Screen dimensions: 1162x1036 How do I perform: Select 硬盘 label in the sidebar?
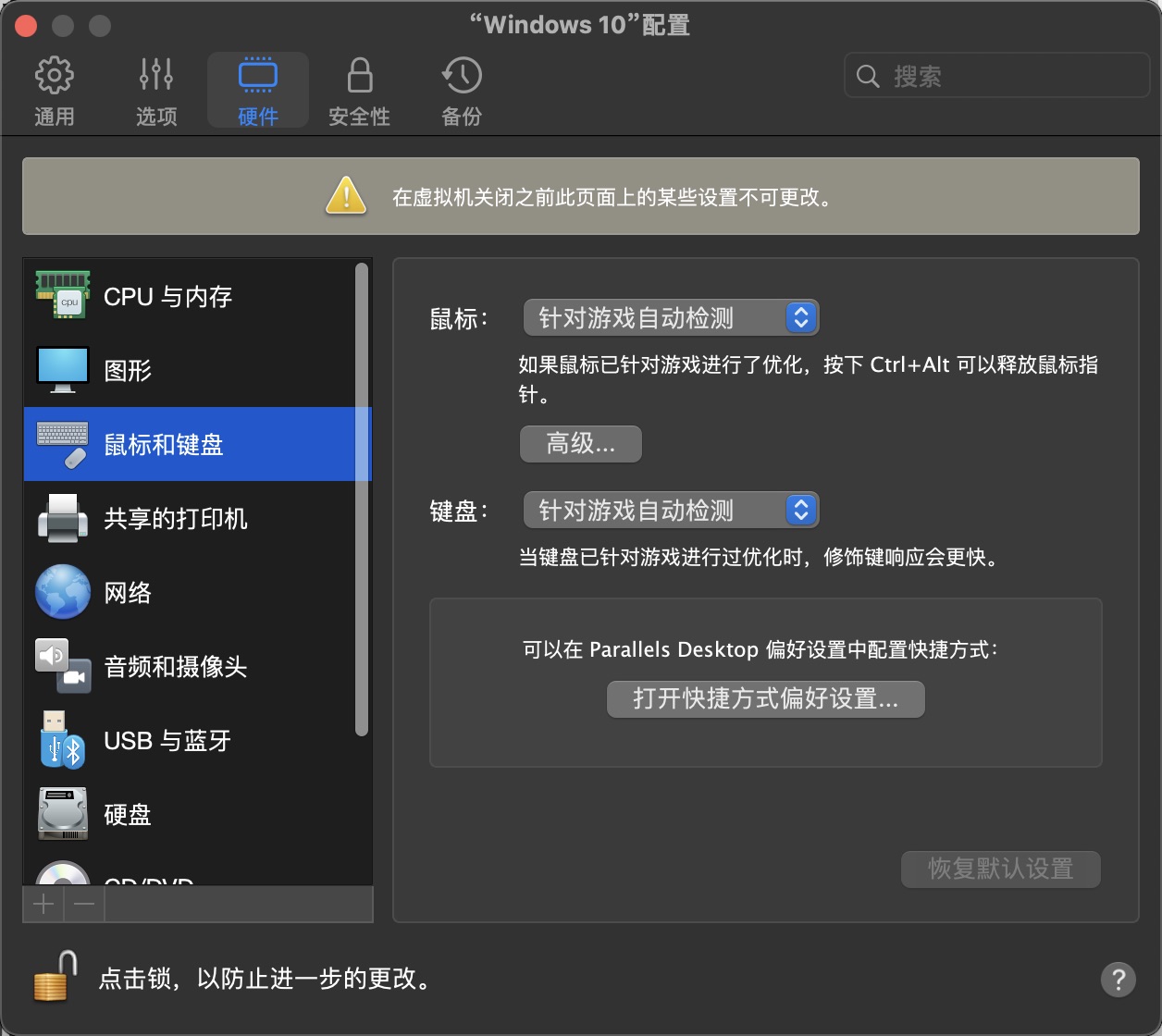click(x=128, y=815)
